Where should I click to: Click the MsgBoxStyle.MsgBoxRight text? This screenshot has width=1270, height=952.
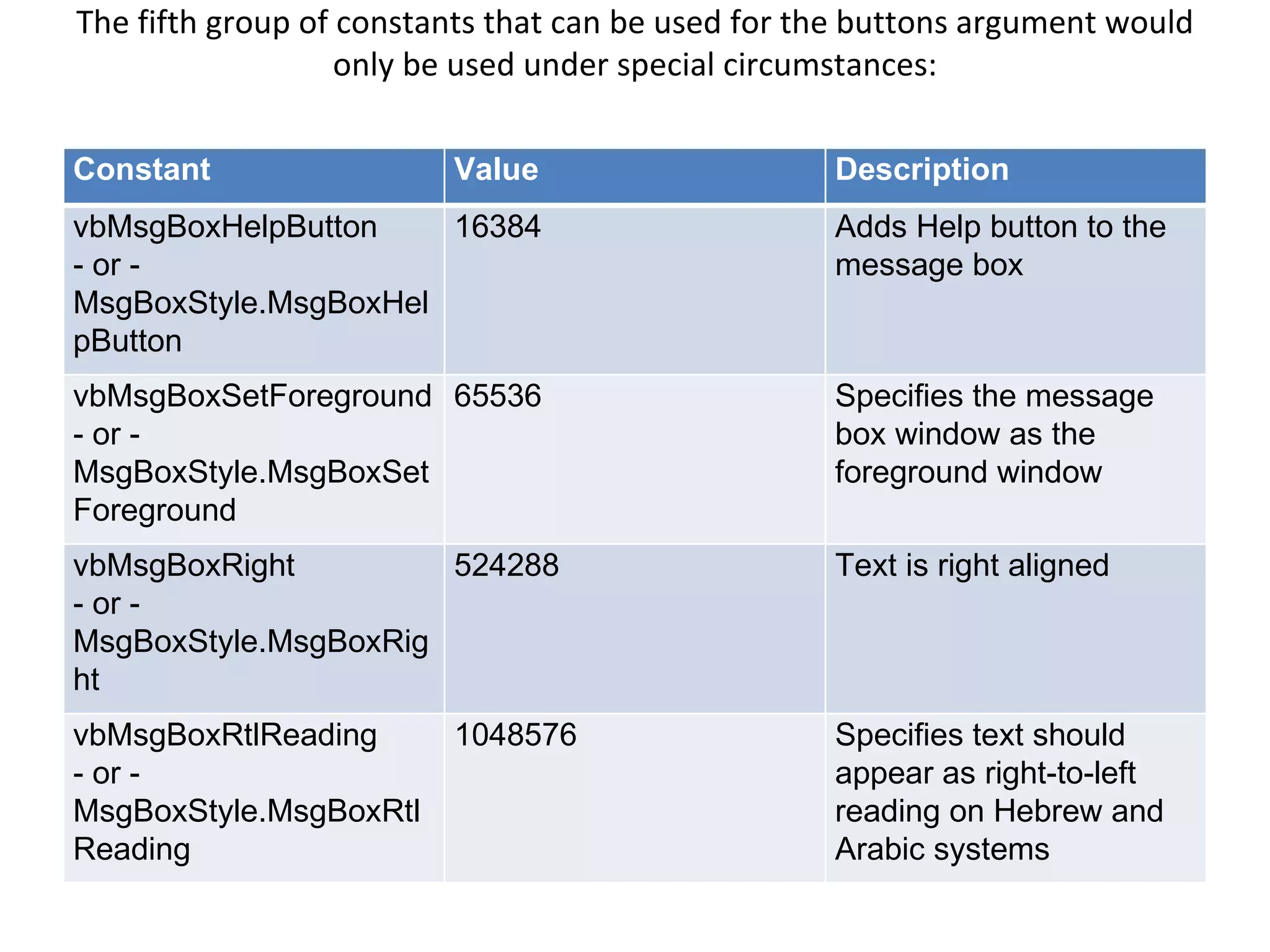coord(251,661)
